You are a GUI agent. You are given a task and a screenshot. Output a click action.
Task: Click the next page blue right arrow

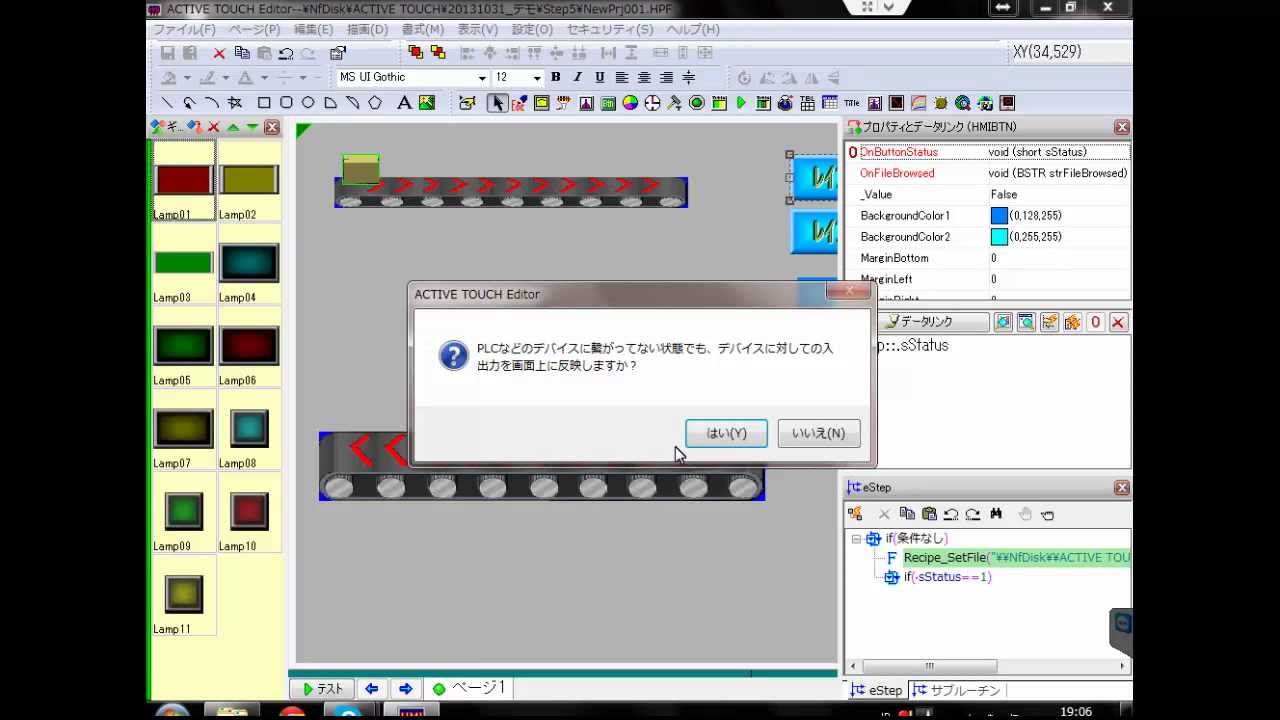tap(405, 689)
